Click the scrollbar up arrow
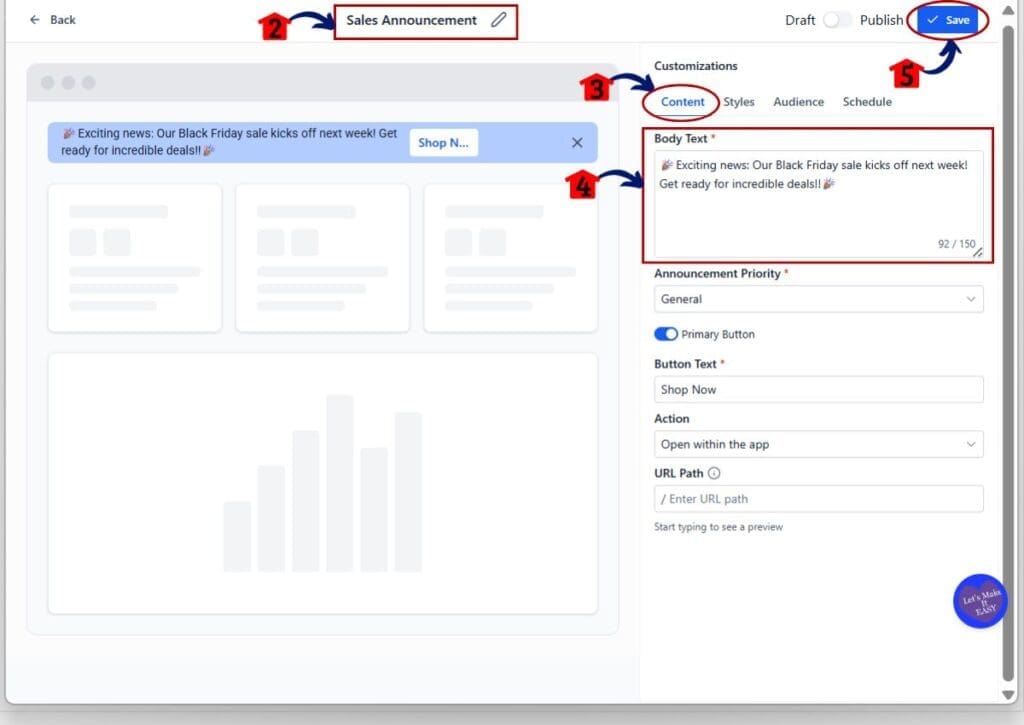1024x725 pixels. 1009,9
